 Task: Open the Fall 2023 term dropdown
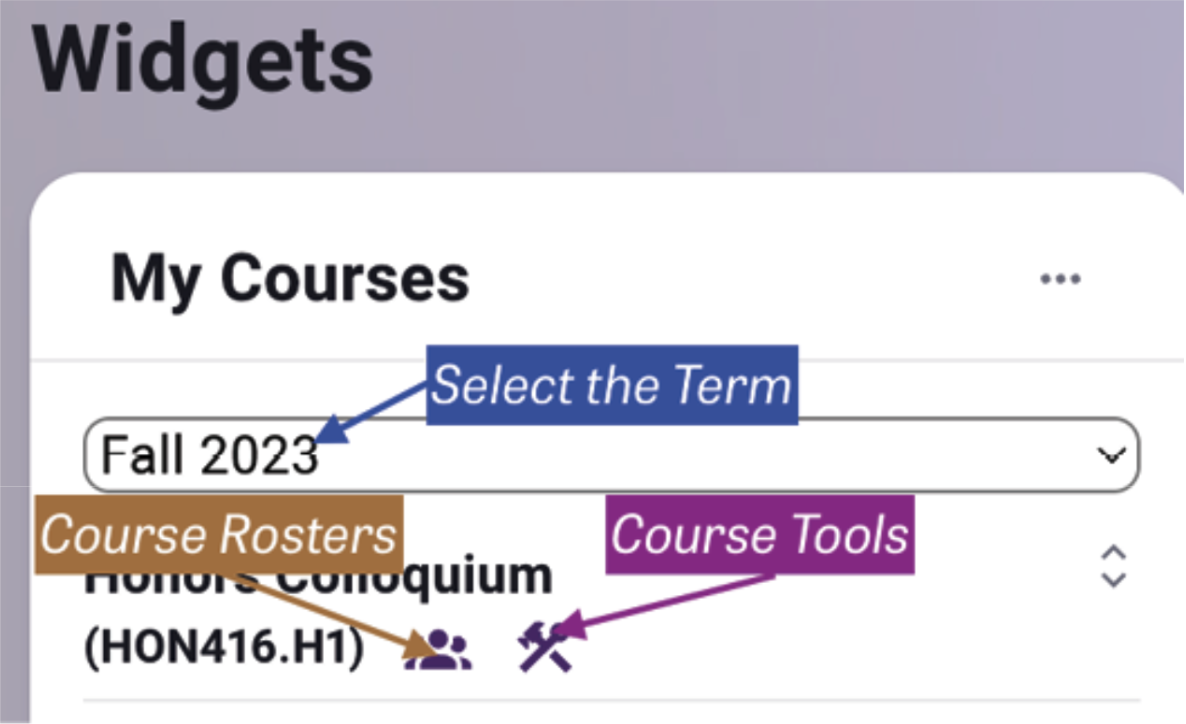coord(610,455)
